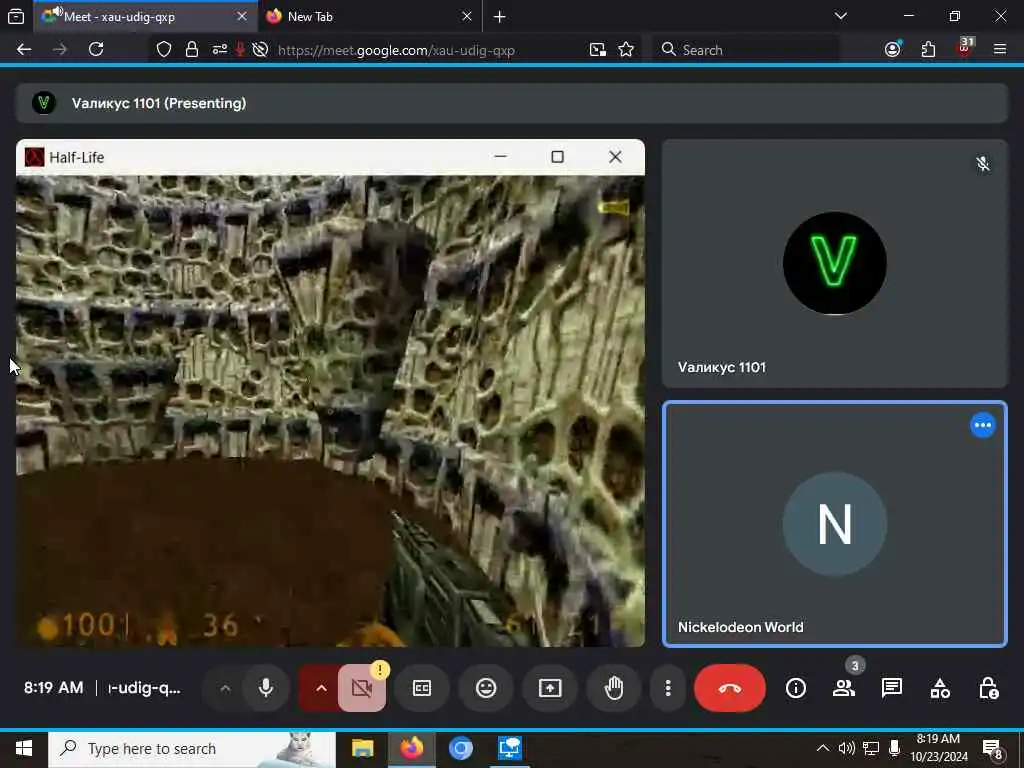Open network tray icon
Image resolution: width=1024 pixels, height=768 pixels.
pos(871,748)
